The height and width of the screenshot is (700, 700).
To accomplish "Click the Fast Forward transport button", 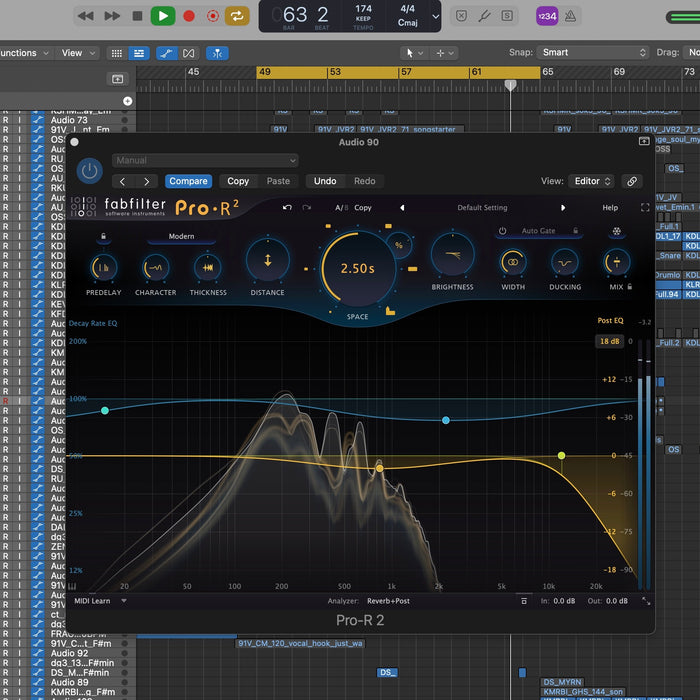I will point(112,17).
